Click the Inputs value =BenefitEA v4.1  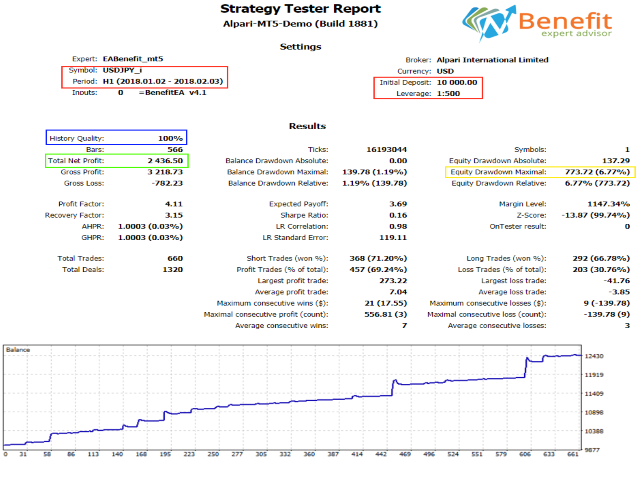[x=172, y=93]
